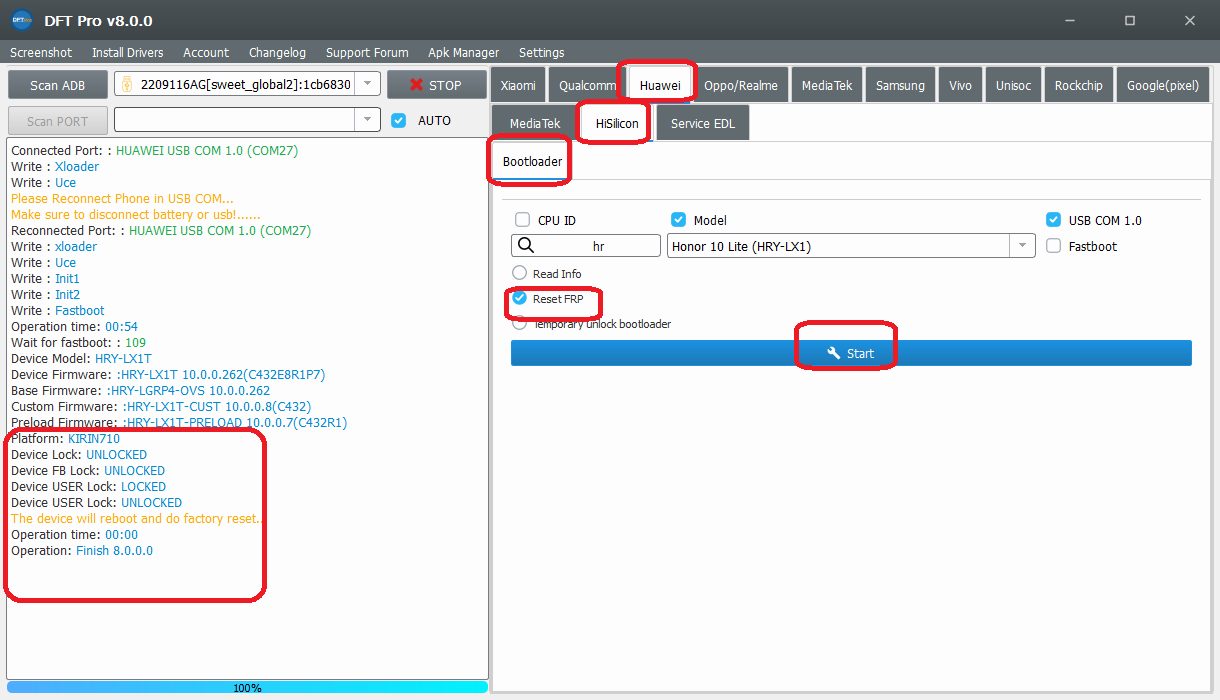The width and height of the screenshot is (1220, 700).
Task: Open the Huawei MediaTek sub-tab
Action: click(535, 123)
